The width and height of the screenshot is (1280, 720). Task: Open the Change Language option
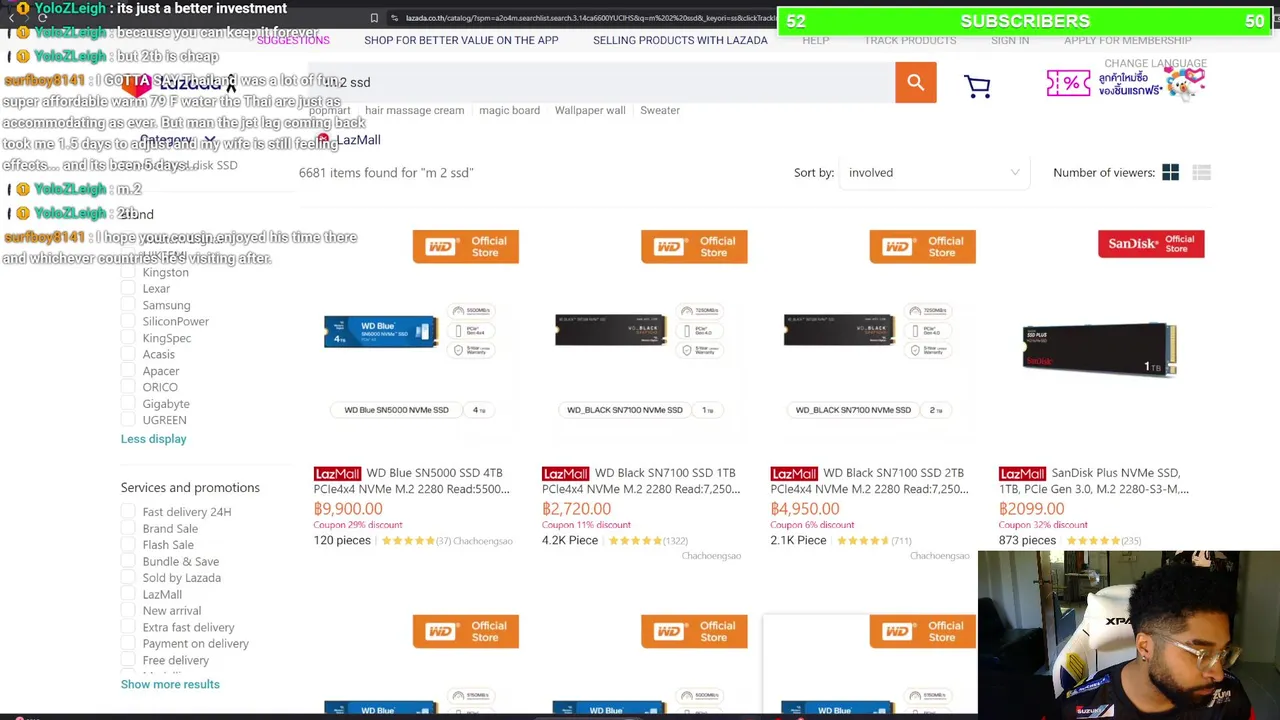click(1155, 63)
